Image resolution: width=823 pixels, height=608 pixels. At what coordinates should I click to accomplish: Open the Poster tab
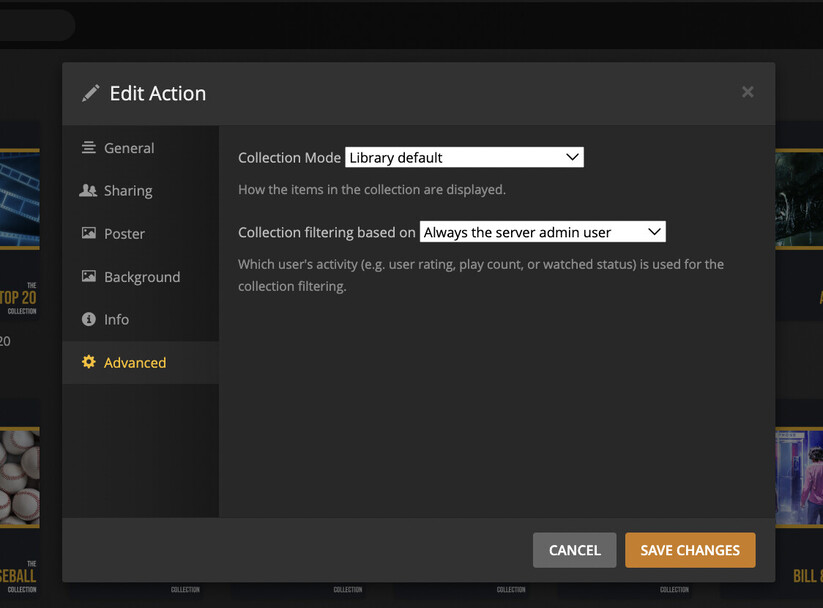pyautogui.click(x=140, y=234)
